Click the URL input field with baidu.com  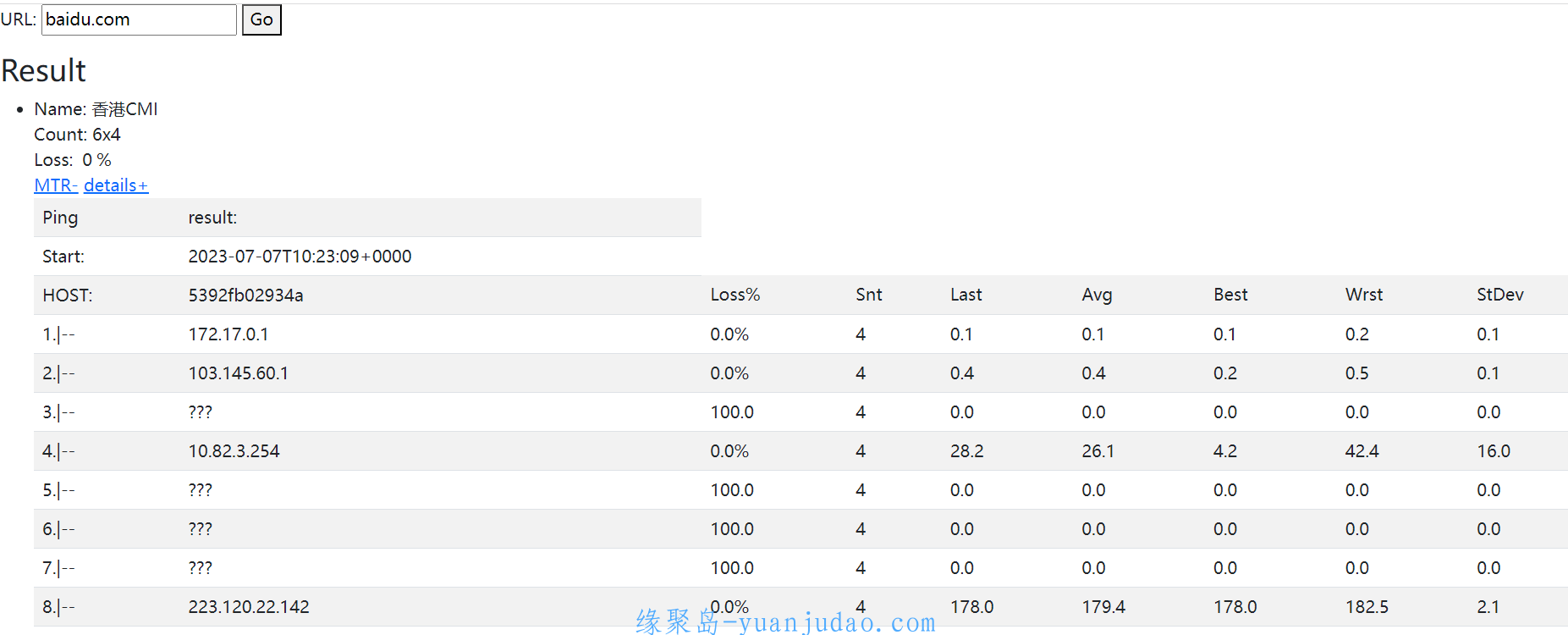click(139, 19)
